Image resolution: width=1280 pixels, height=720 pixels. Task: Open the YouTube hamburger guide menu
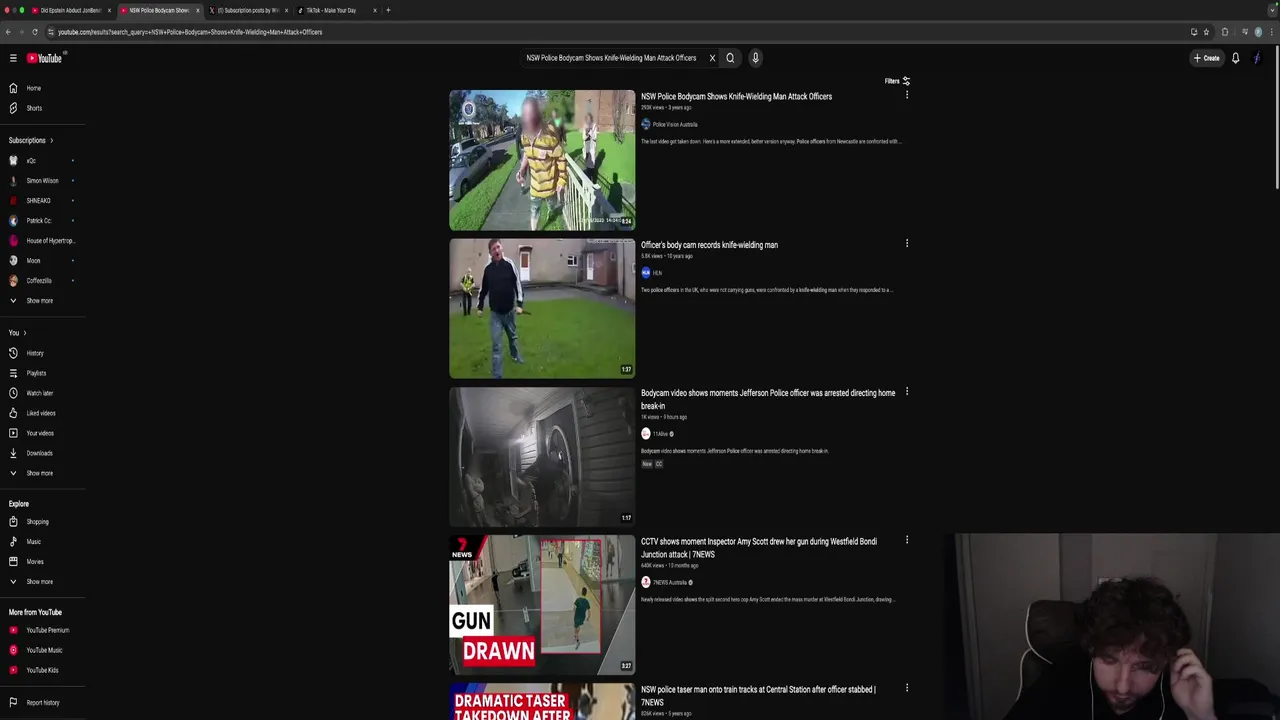pyautogui.click(x=13, y=58)
